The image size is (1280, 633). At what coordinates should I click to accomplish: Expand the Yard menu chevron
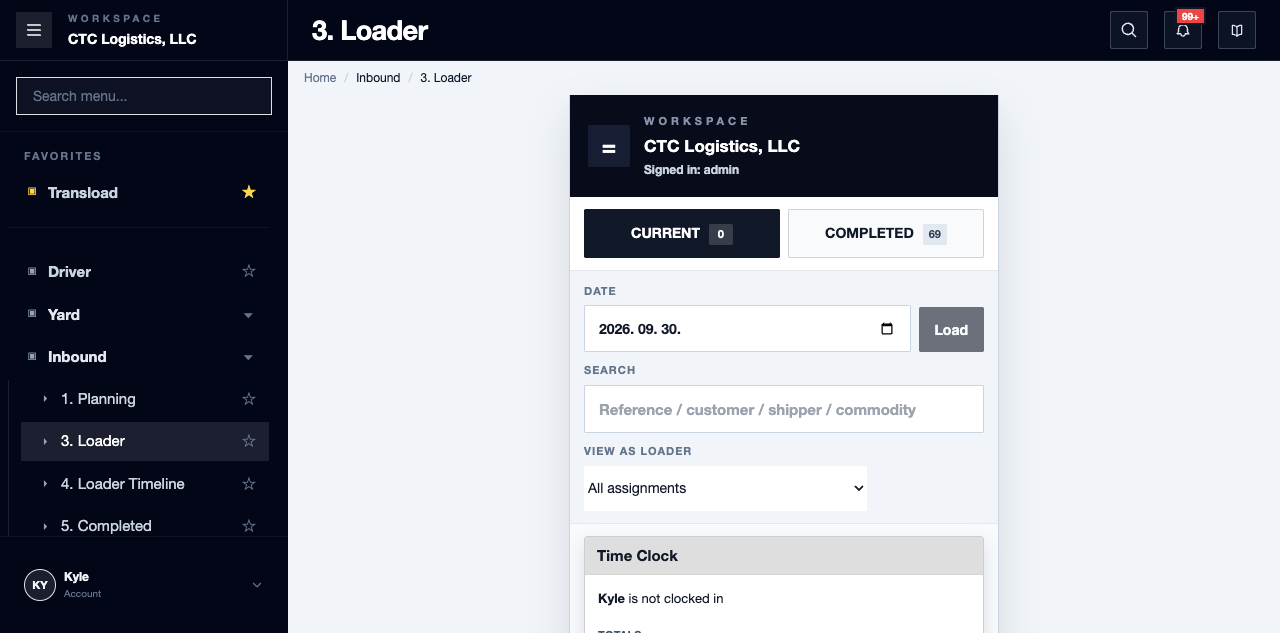click(249, 315)
